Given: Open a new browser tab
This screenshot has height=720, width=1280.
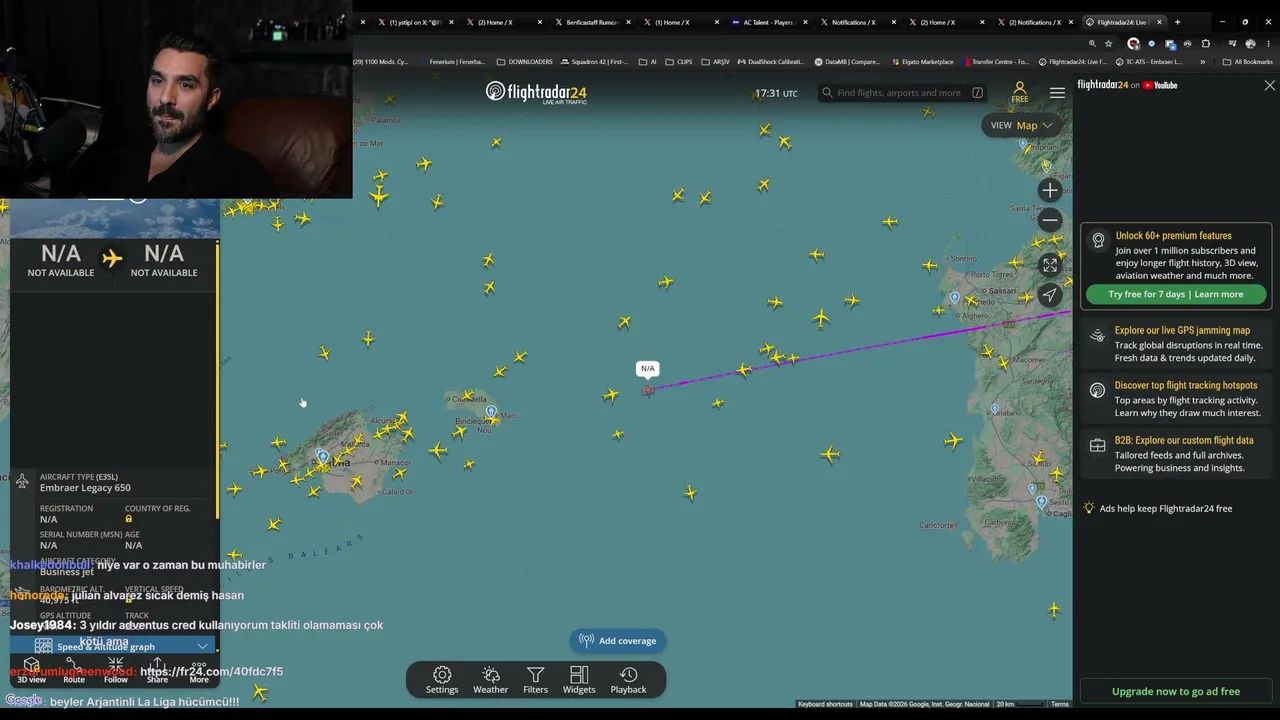Looking at the screenshot, I should pos(1177,22).
